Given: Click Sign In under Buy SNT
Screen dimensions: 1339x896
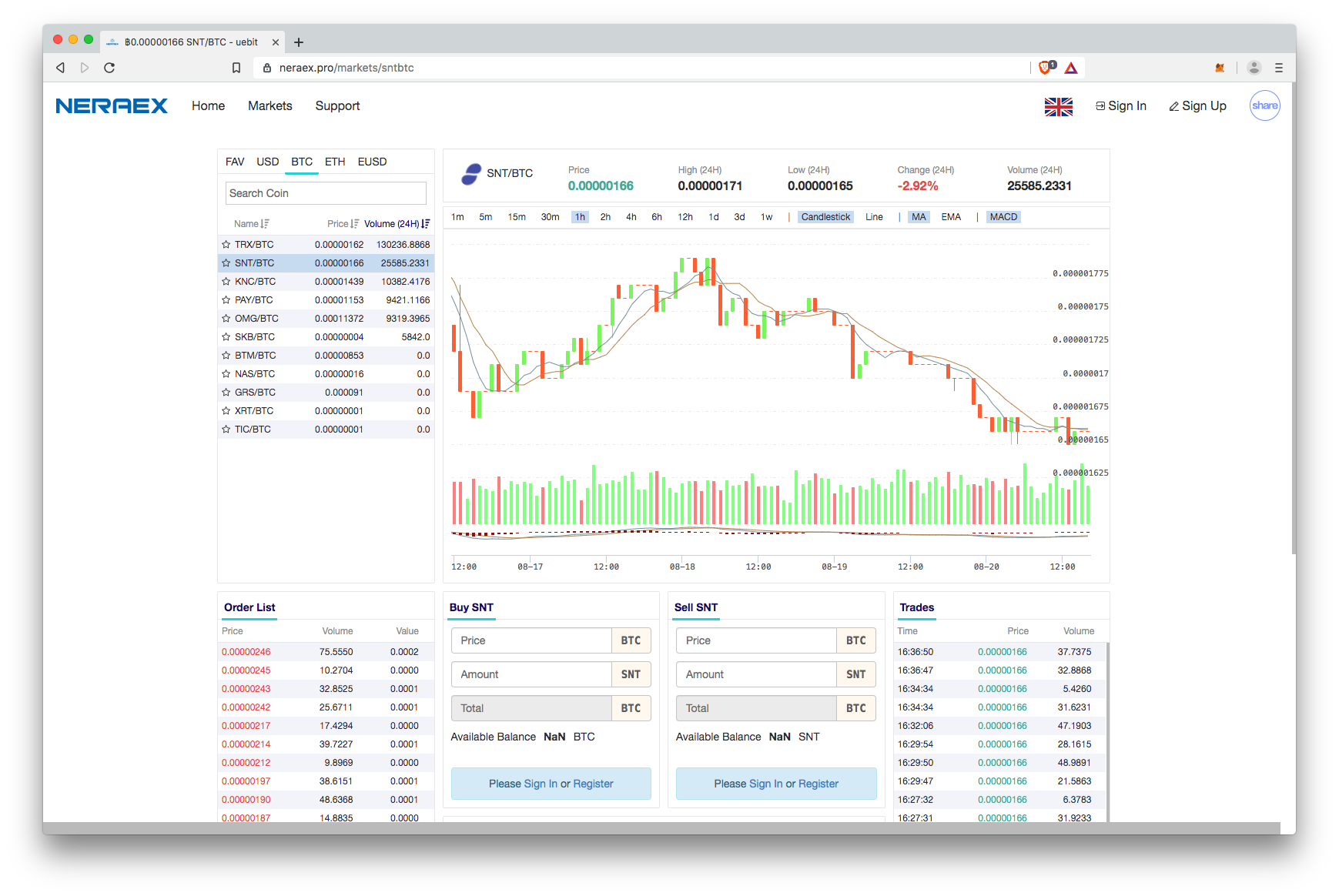Looking at the screenshot, I should point(540,784).
